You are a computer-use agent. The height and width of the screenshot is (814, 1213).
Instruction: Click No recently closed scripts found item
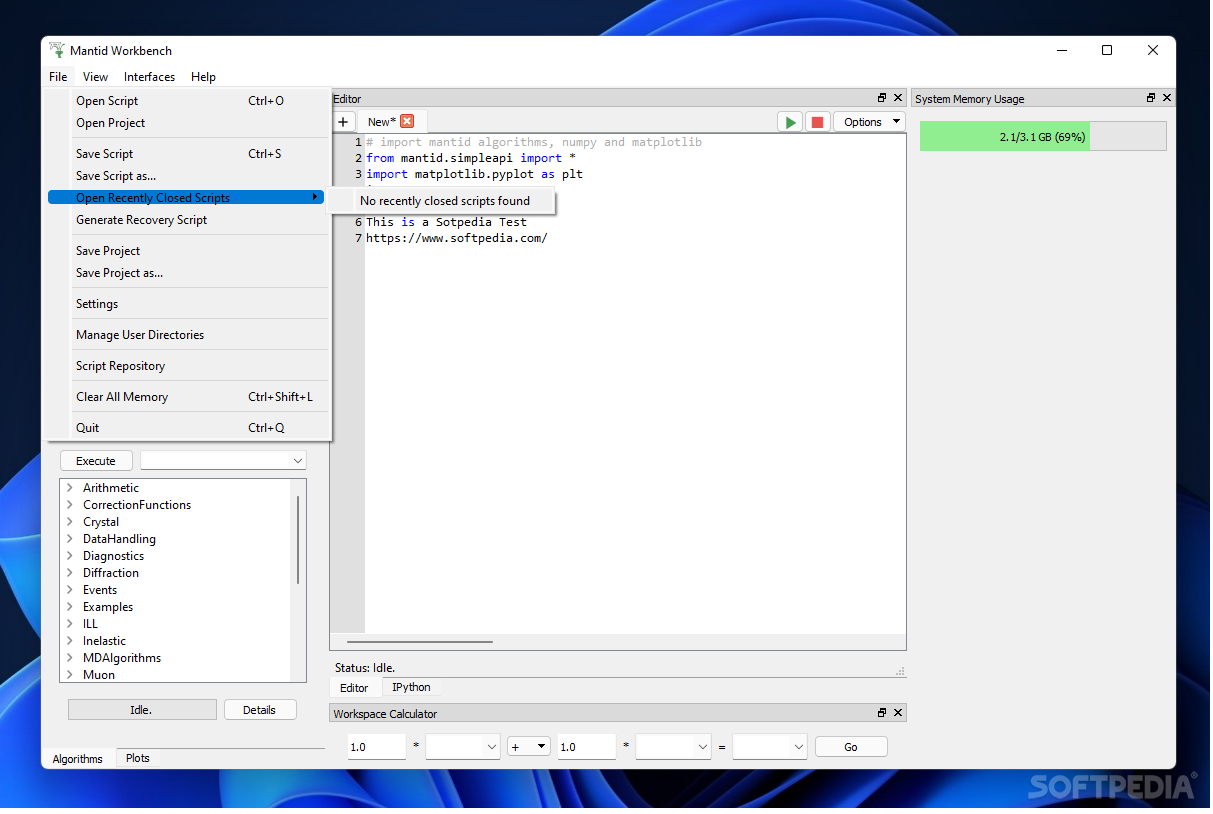pos(444,201)
